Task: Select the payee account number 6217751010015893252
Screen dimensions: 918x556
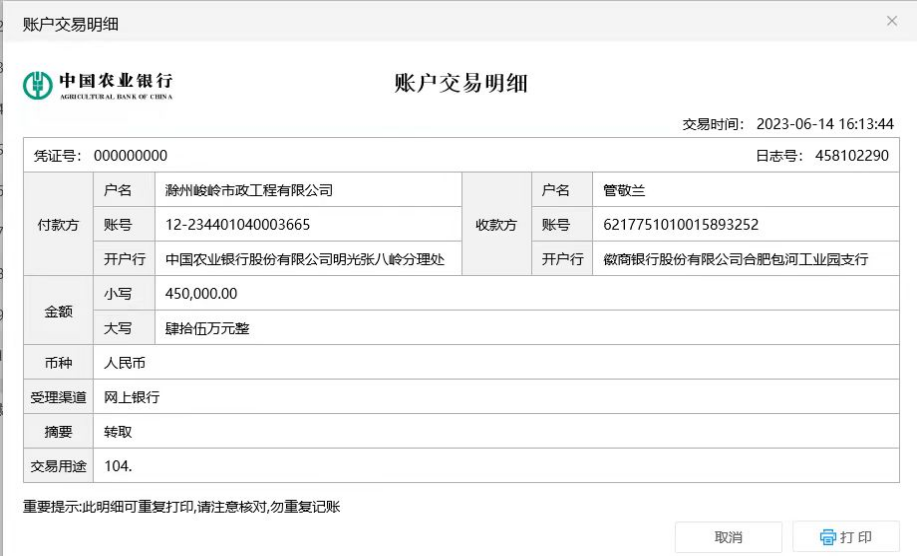Action: pyautogui.click(x=681, y=225)
